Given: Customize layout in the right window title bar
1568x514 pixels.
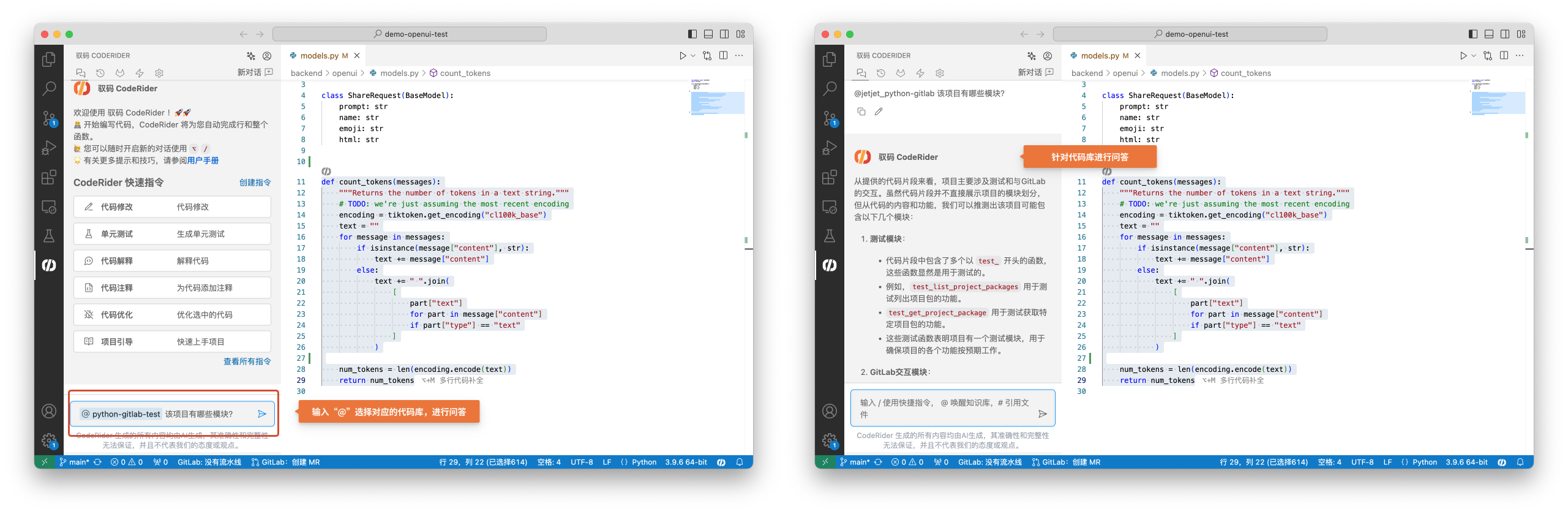Looking at the screenshot, I should [1521, 34].
